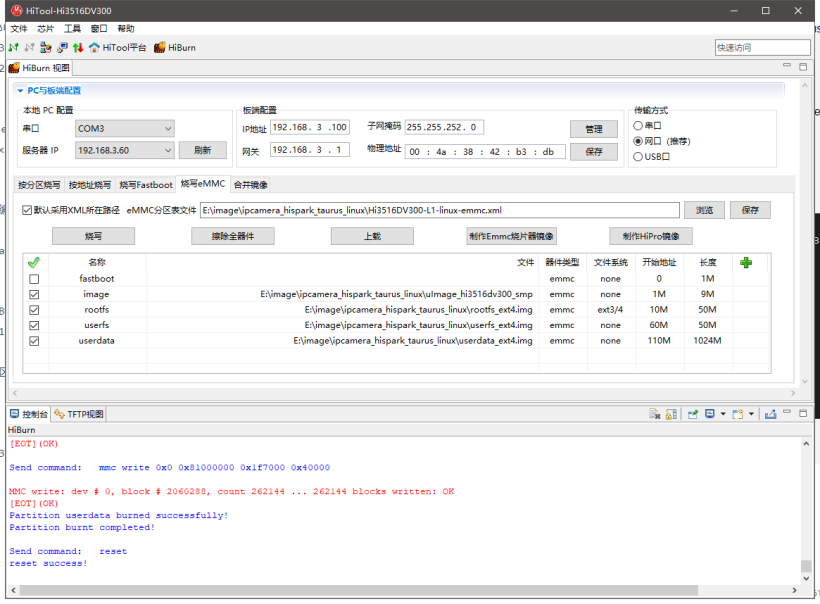Click the green plus add-partition icon

(746, 263)
